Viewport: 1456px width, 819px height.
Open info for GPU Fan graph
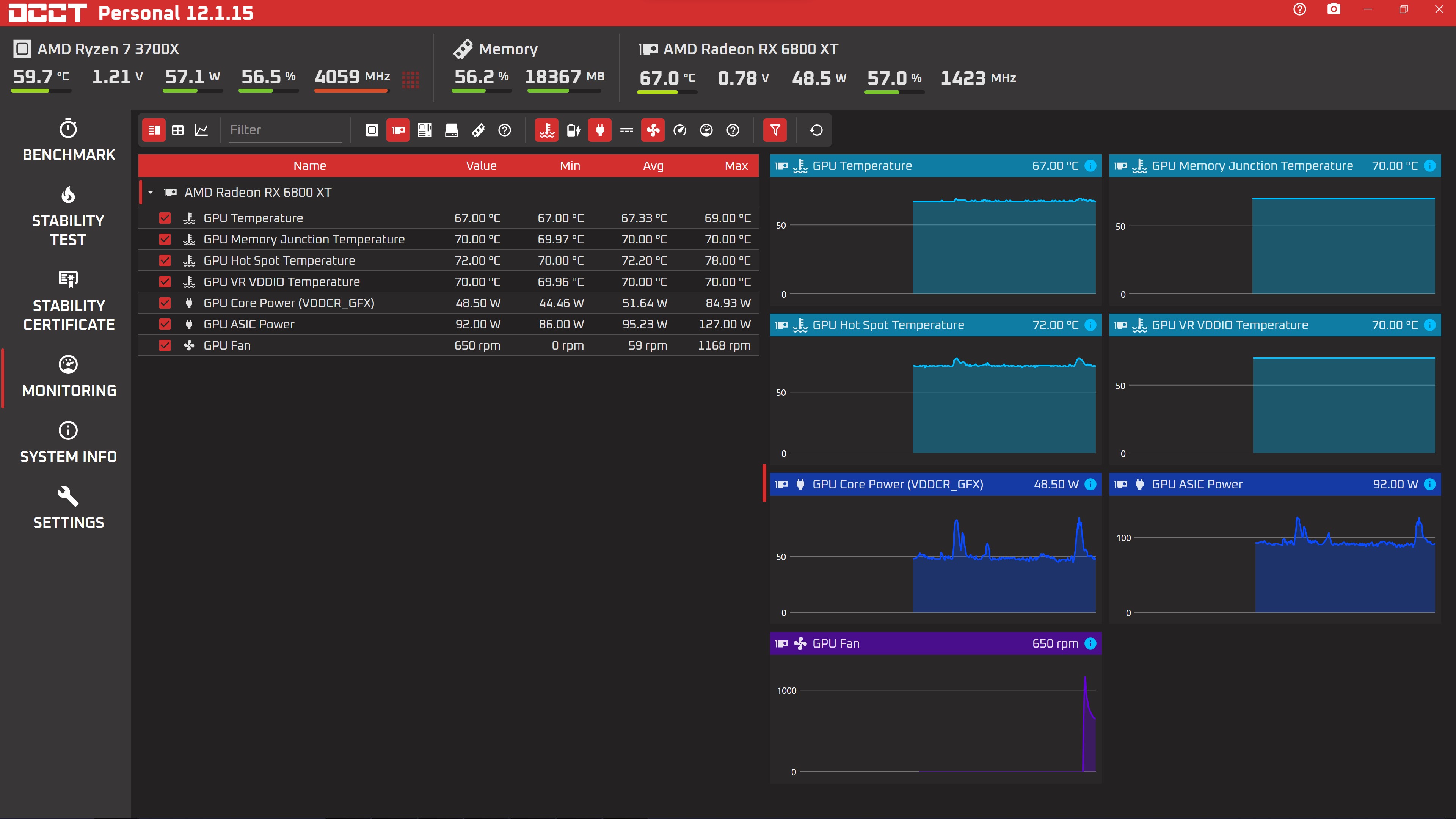[1090, 643]
